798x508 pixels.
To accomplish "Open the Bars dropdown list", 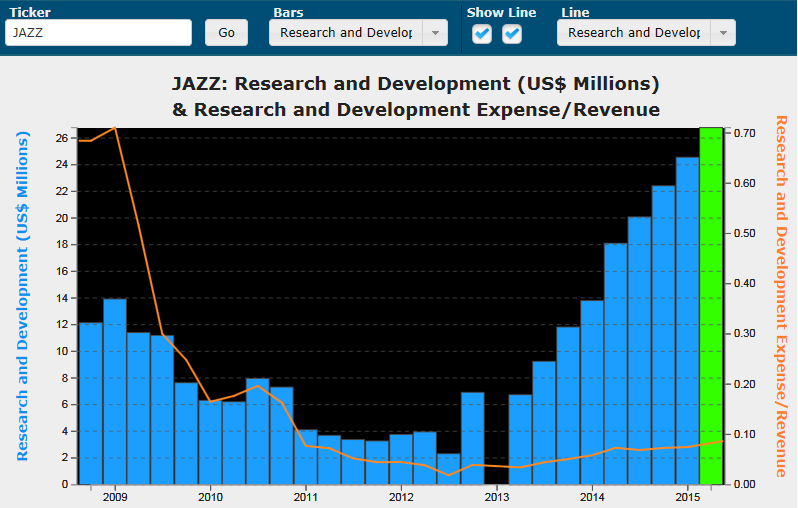I will (x=358, y=33).
